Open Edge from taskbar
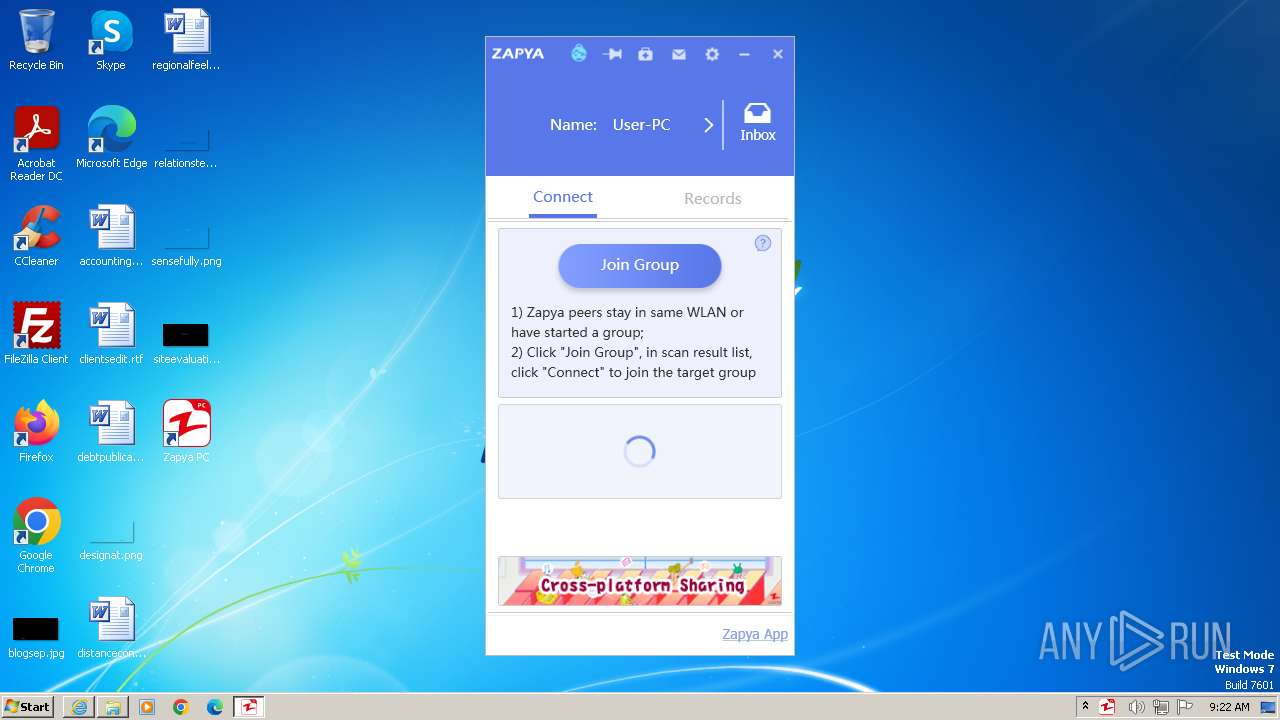 [215, 707]
